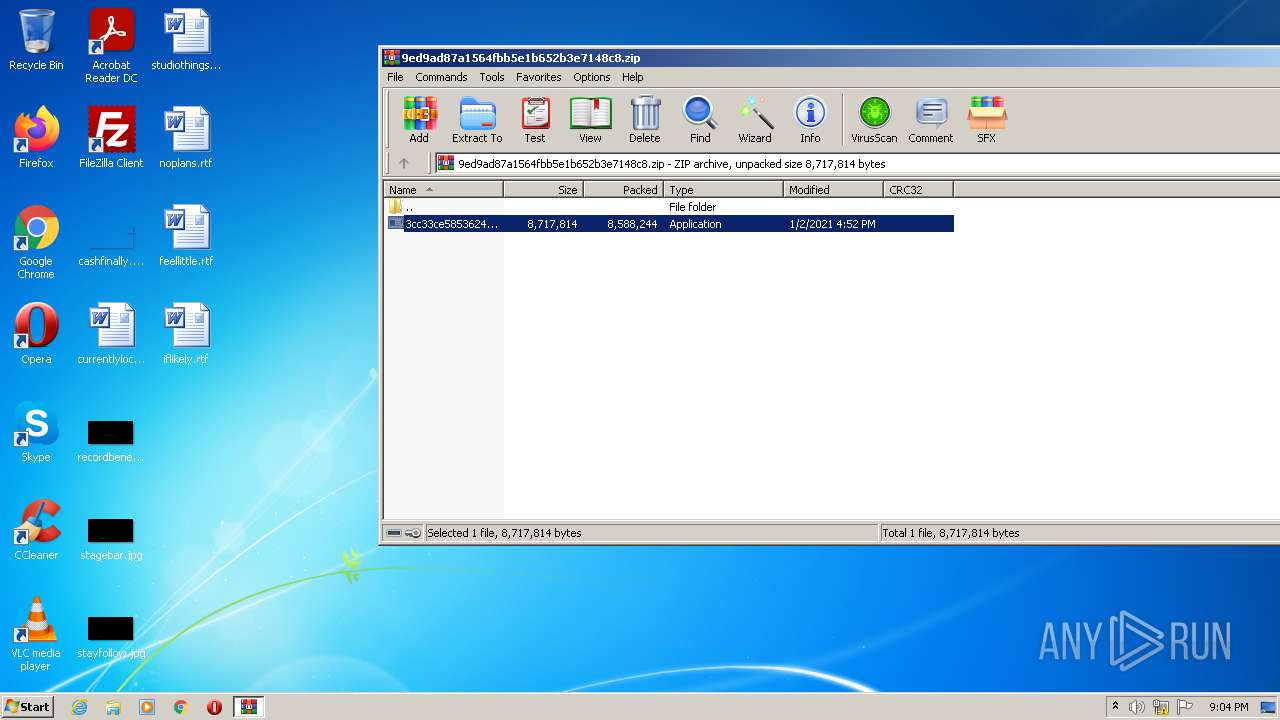The image size is (1280, 720).
Task: Show archive Info
Action: [x=810, y=120]
